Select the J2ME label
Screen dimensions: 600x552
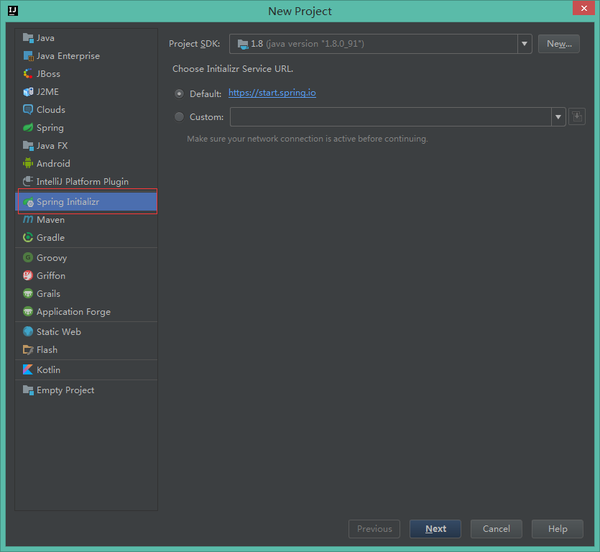click(x=47, y=92)
